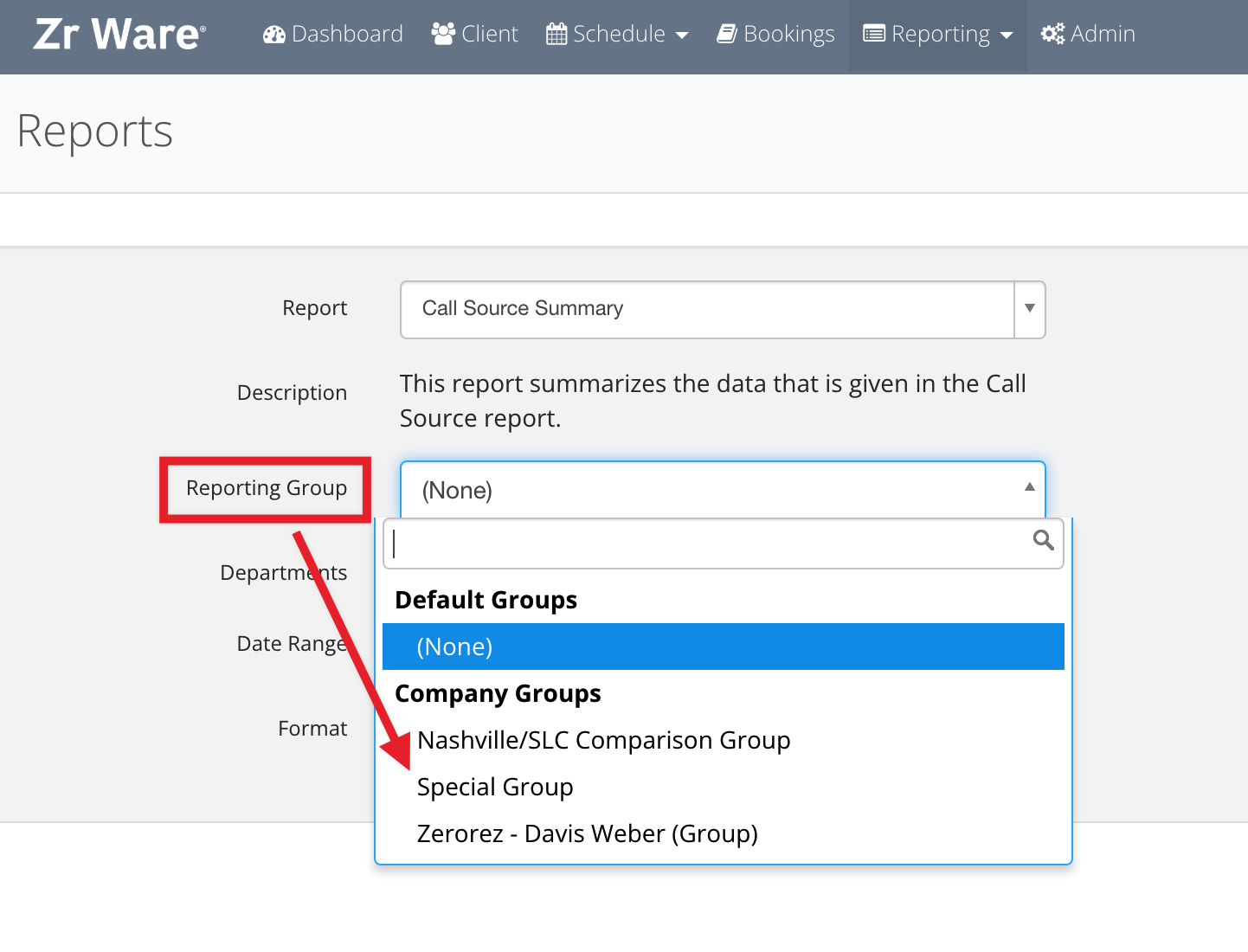Click the Reporting list icon
This screenshot has width=1248, height=952.
click(874, 34)
